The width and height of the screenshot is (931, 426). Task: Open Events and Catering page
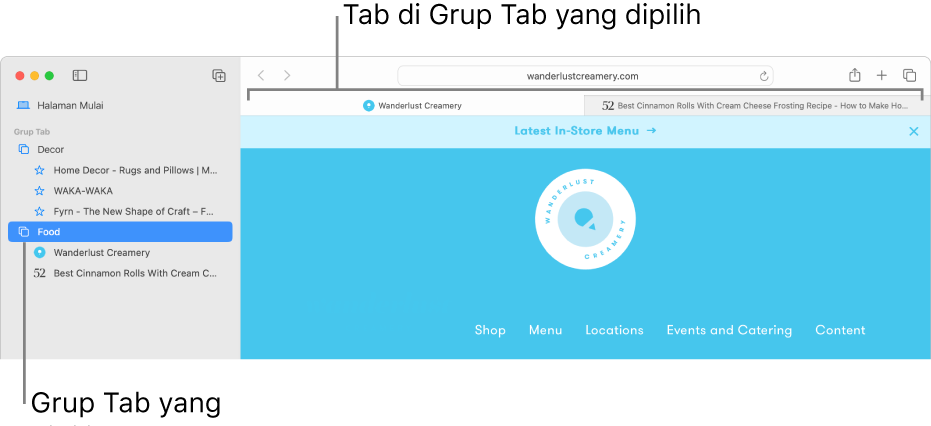coord(729,330)
